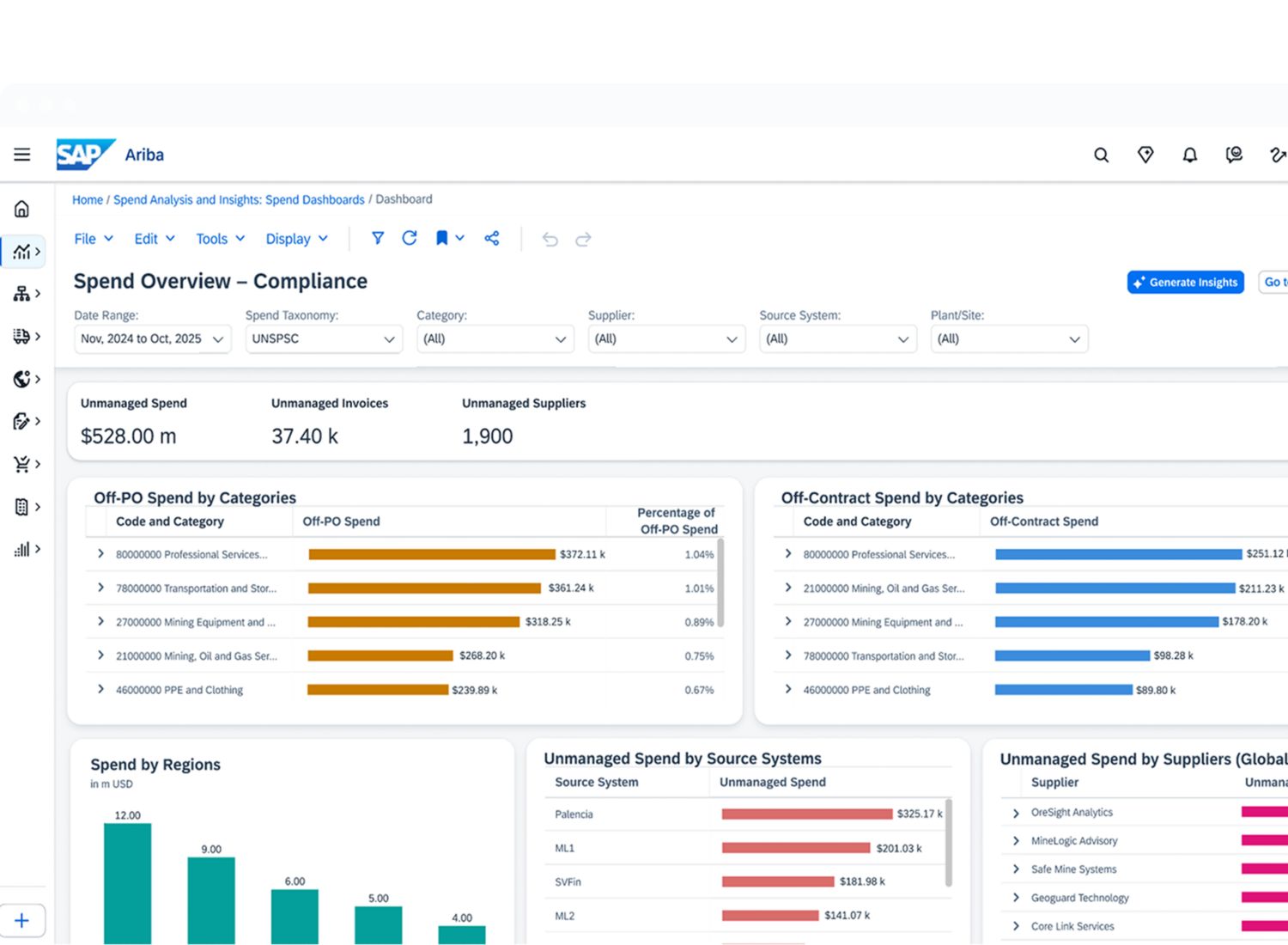Click the search magnifier icon
Viewport: 1288px width, 945px height.
[x=1101, y=155]
